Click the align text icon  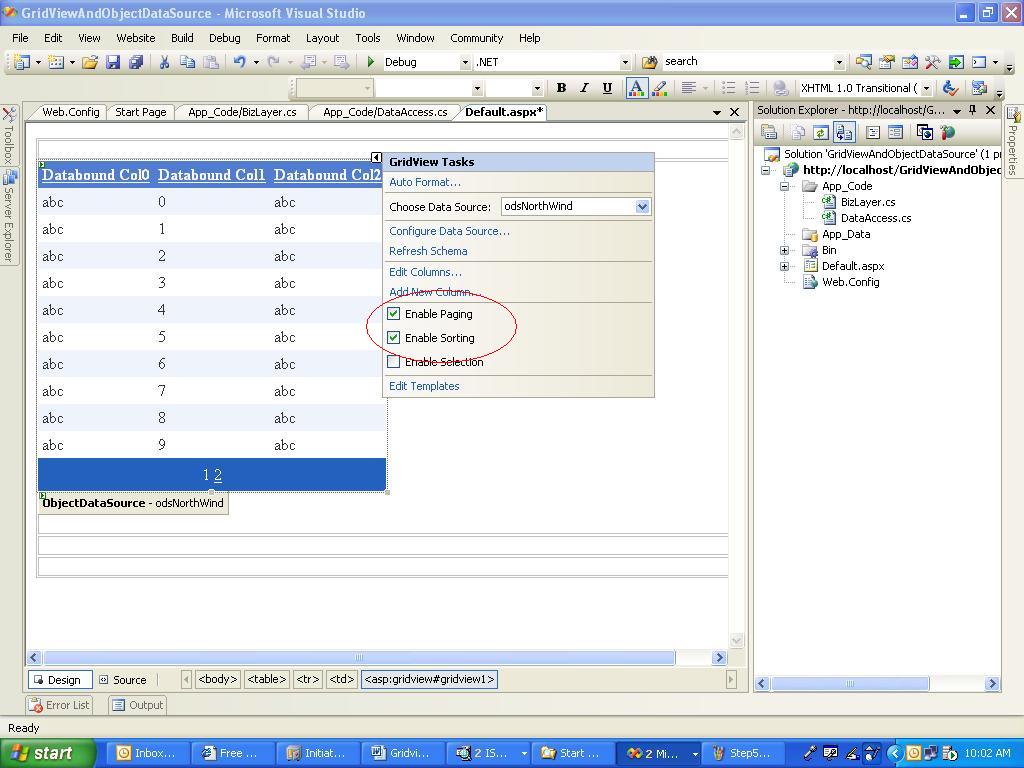(x=688, y=88)
